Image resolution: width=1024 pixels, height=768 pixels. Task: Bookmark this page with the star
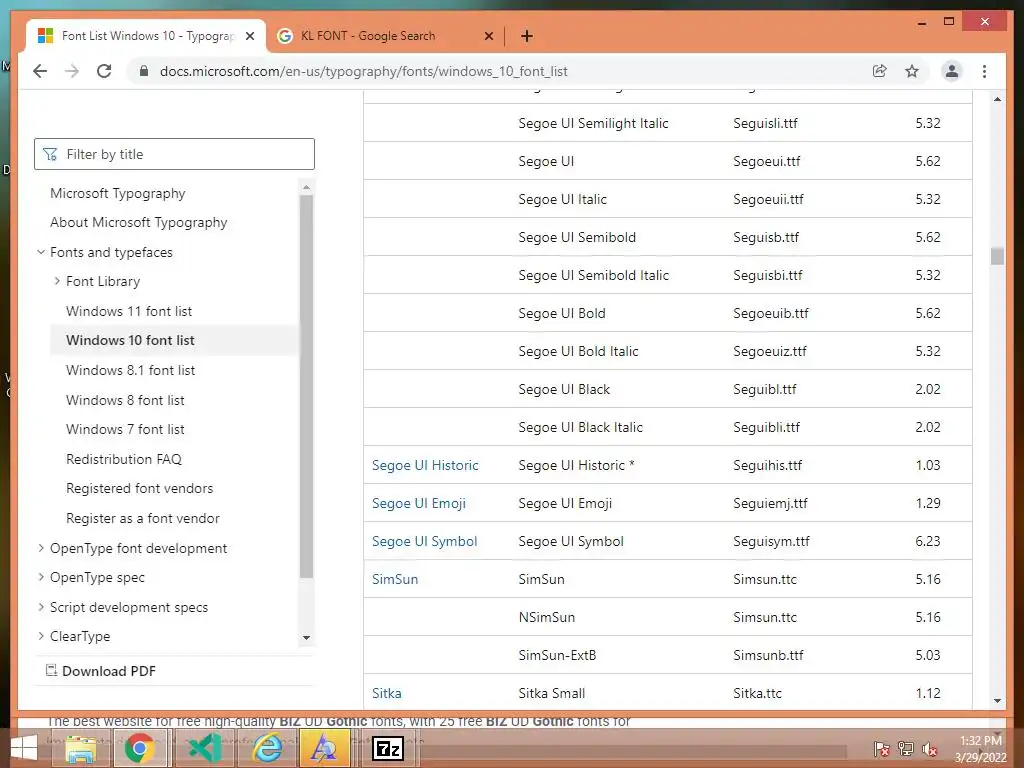point(912,71)
